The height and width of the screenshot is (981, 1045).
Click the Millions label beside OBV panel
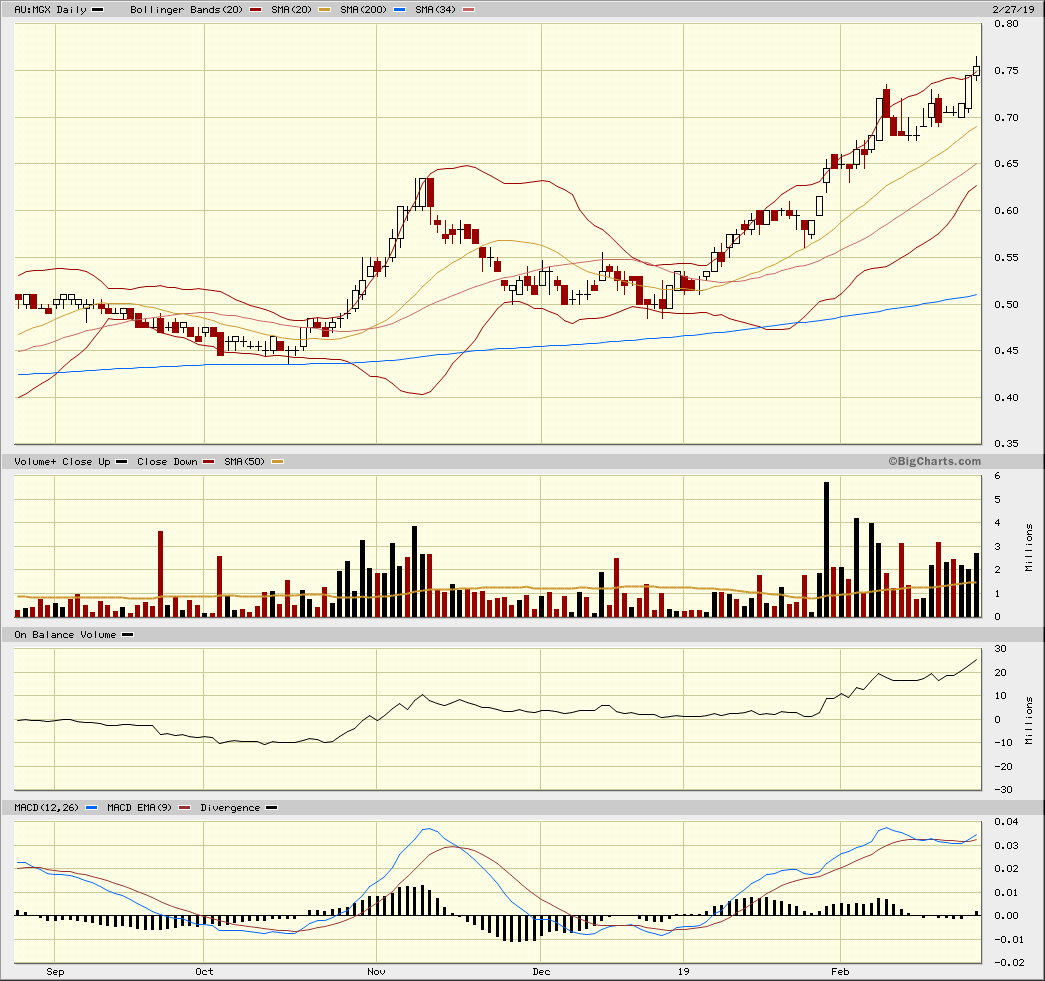[1029, 720]
